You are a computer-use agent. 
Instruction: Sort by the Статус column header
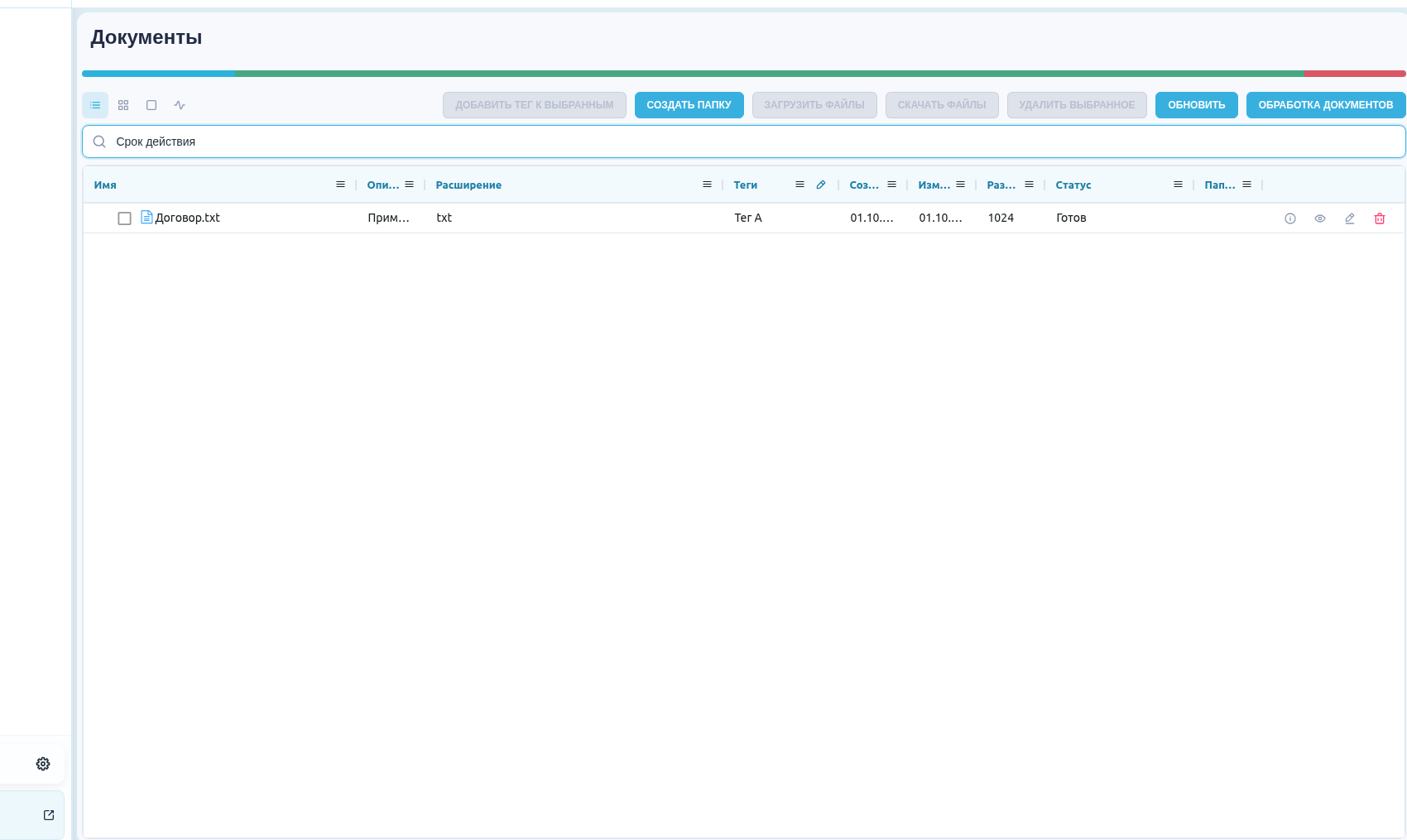tap(1073, 185)
